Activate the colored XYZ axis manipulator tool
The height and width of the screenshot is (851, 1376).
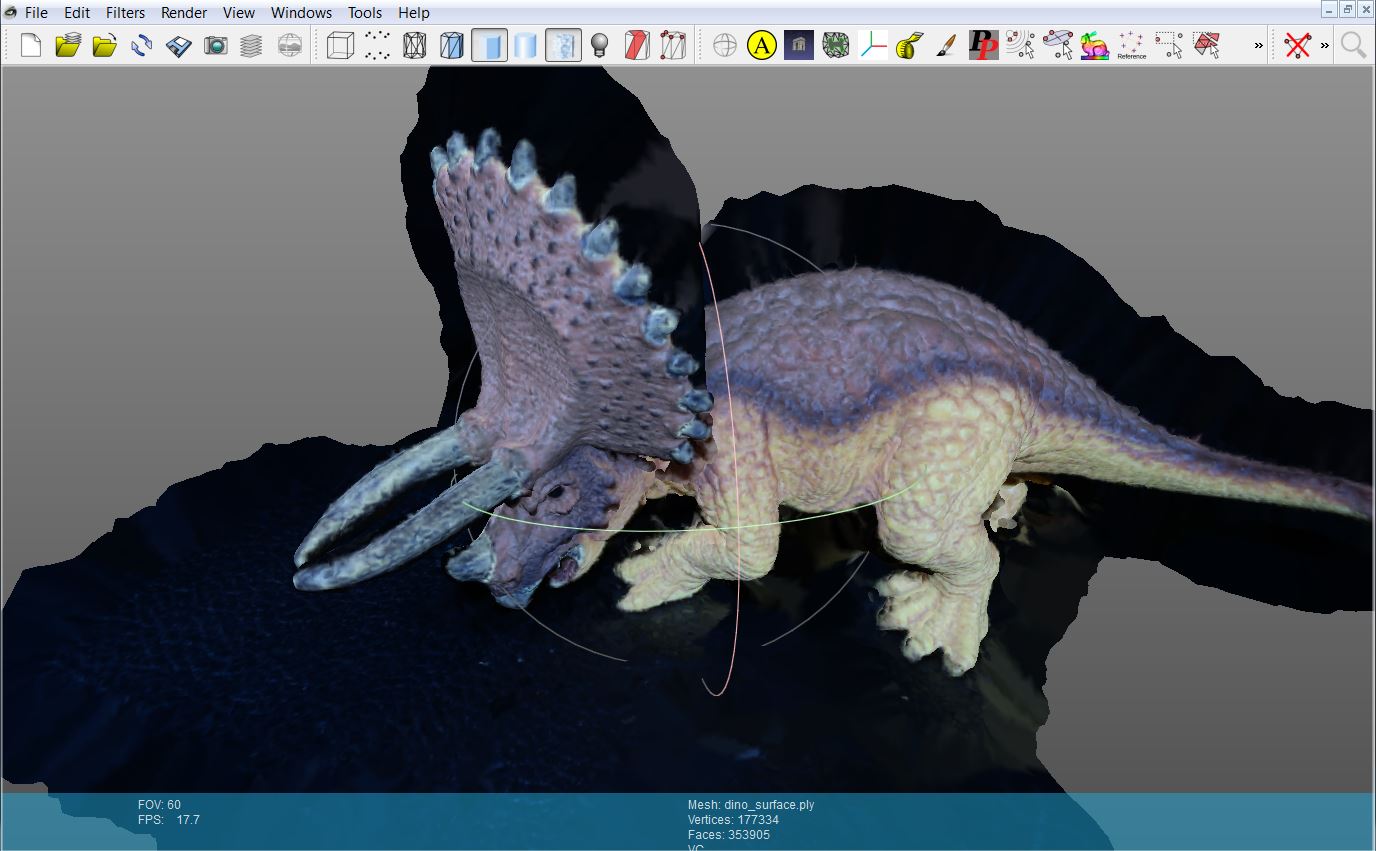873,45
